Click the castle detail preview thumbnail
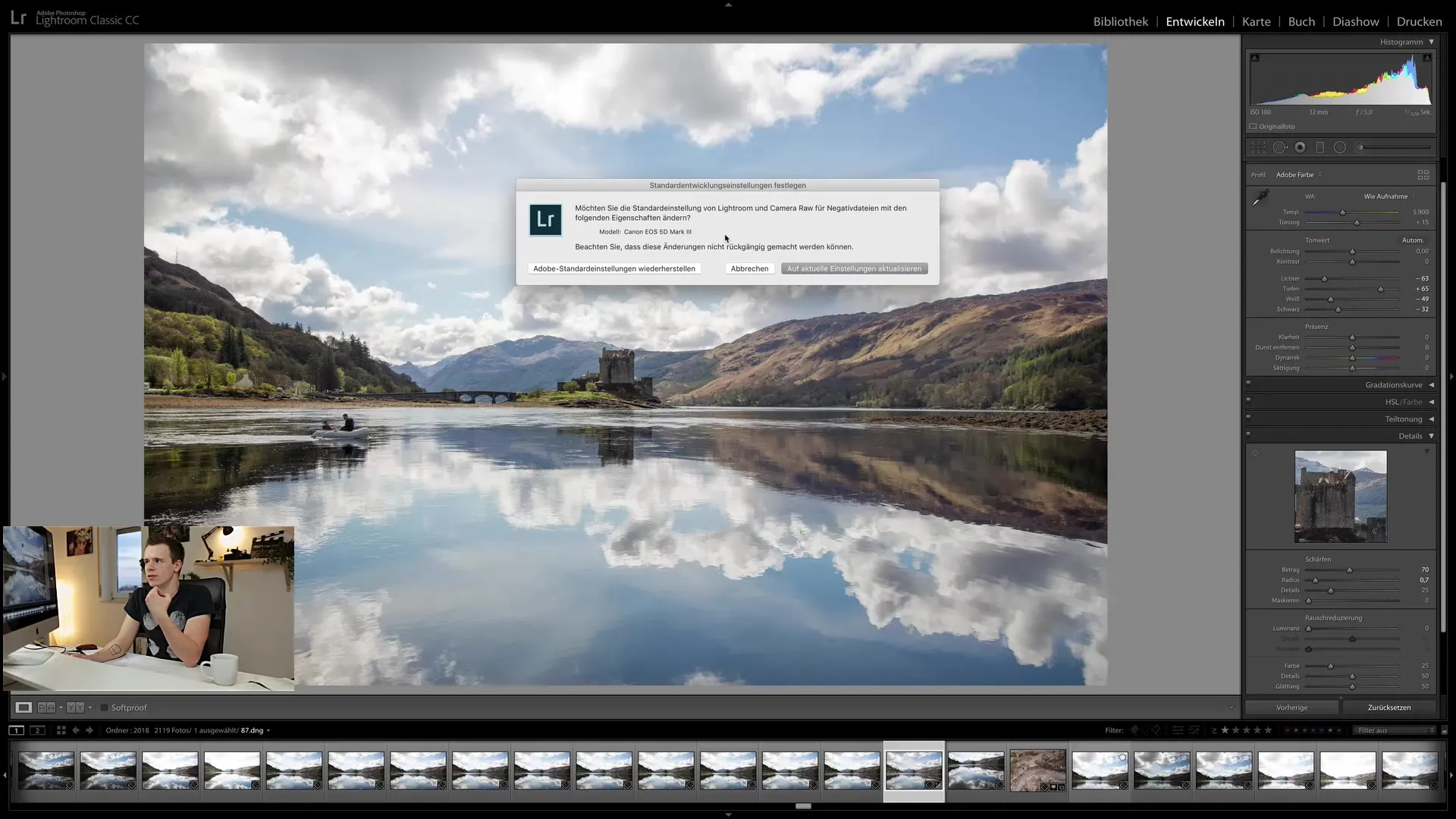 [x=1341, y=497]
